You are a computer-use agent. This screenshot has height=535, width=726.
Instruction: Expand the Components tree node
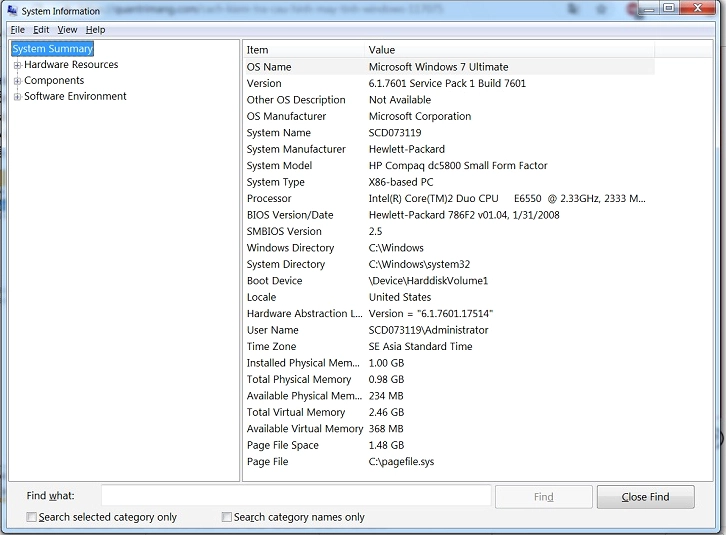tap(18, 81)
